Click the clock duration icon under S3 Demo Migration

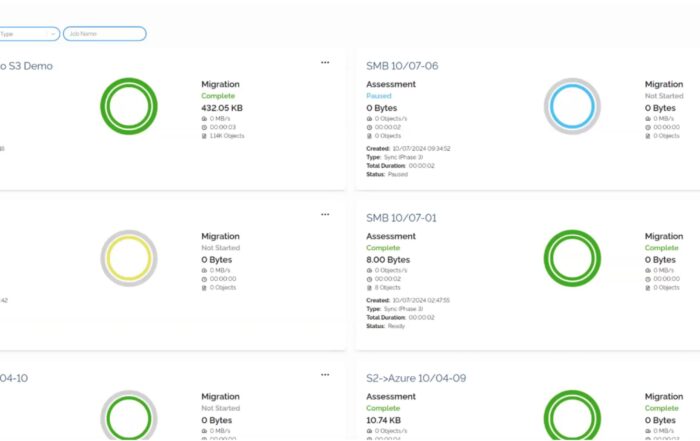[204, 127]
